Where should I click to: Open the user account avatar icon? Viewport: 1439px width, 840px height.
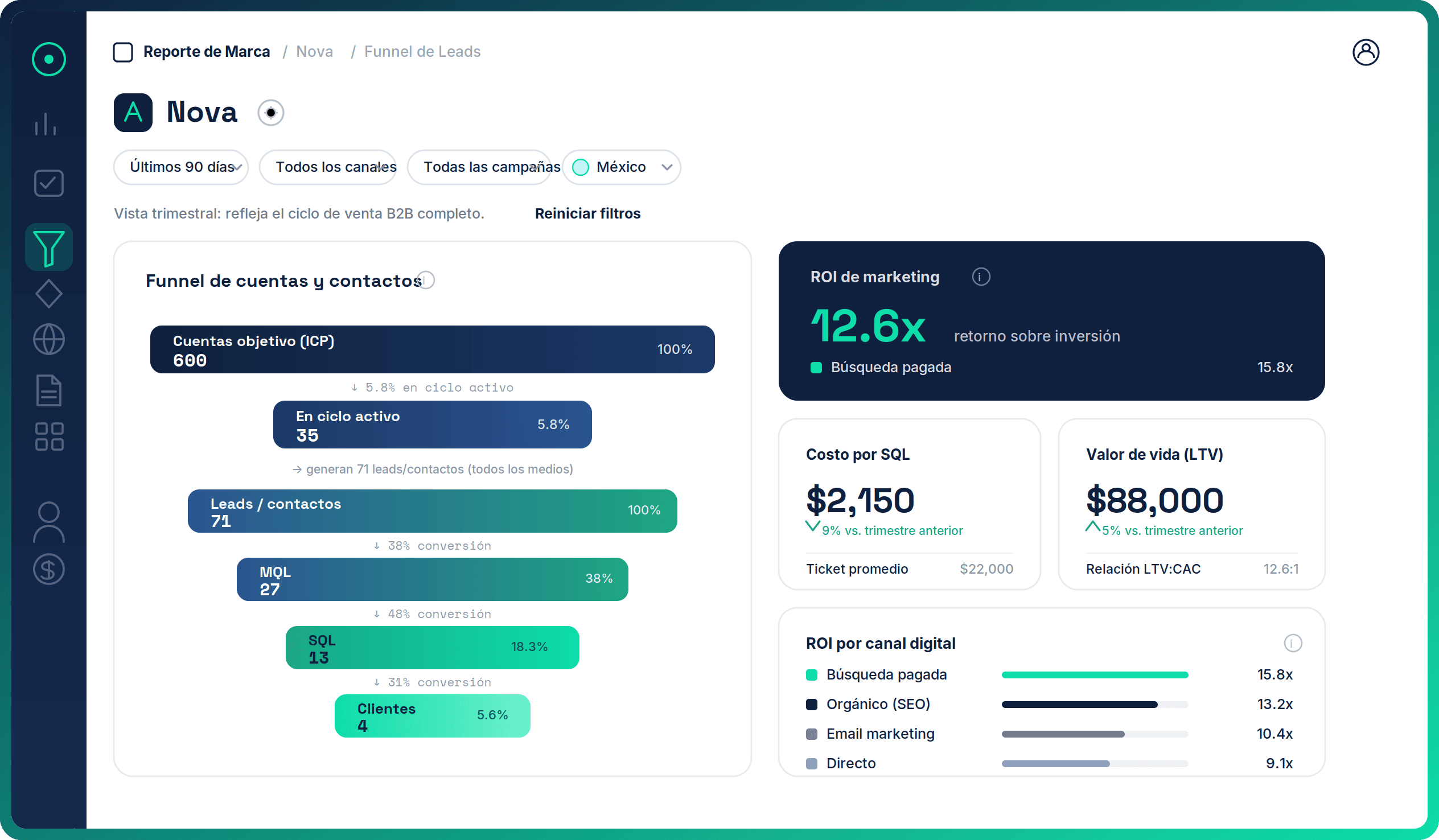[1366, 52]
